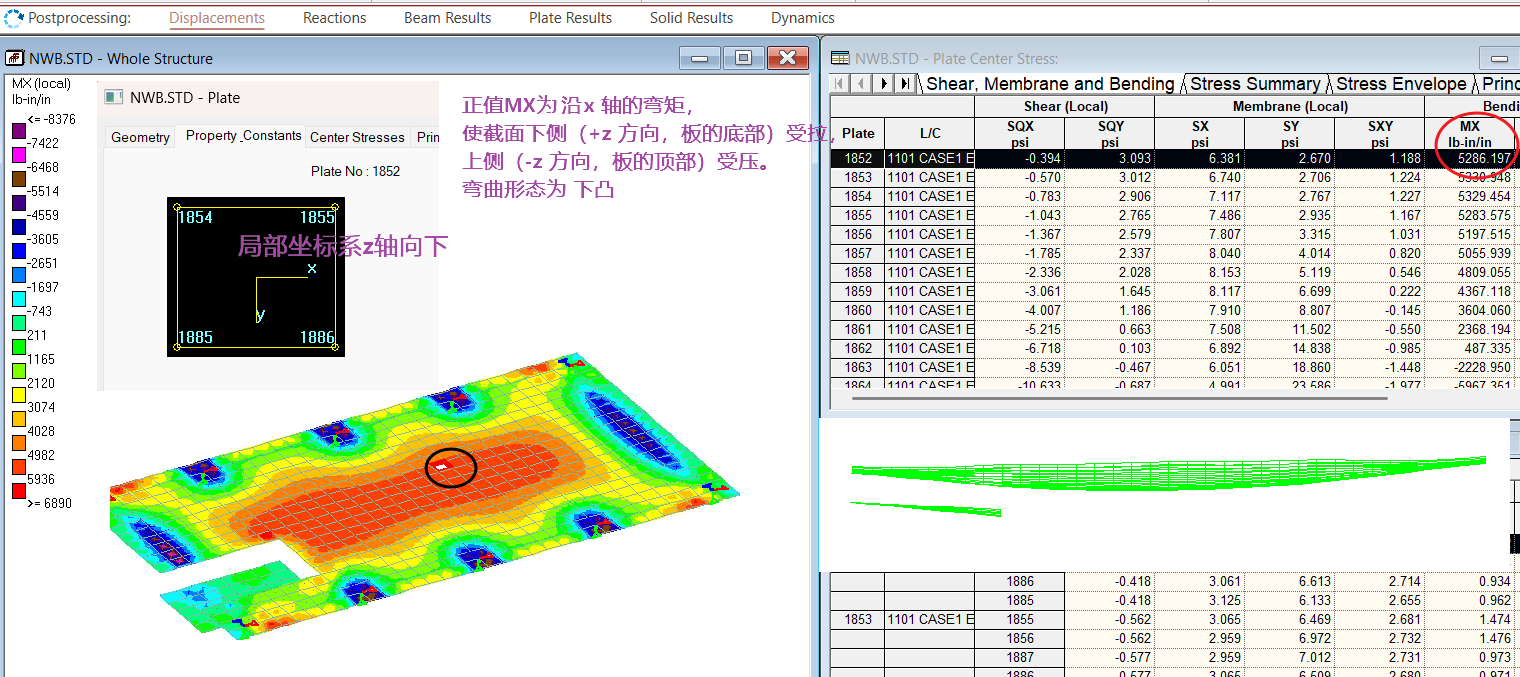Go to first tab using scroll arrow
The height and width of the screenshot is (677, 1520).
coord(839,84)
